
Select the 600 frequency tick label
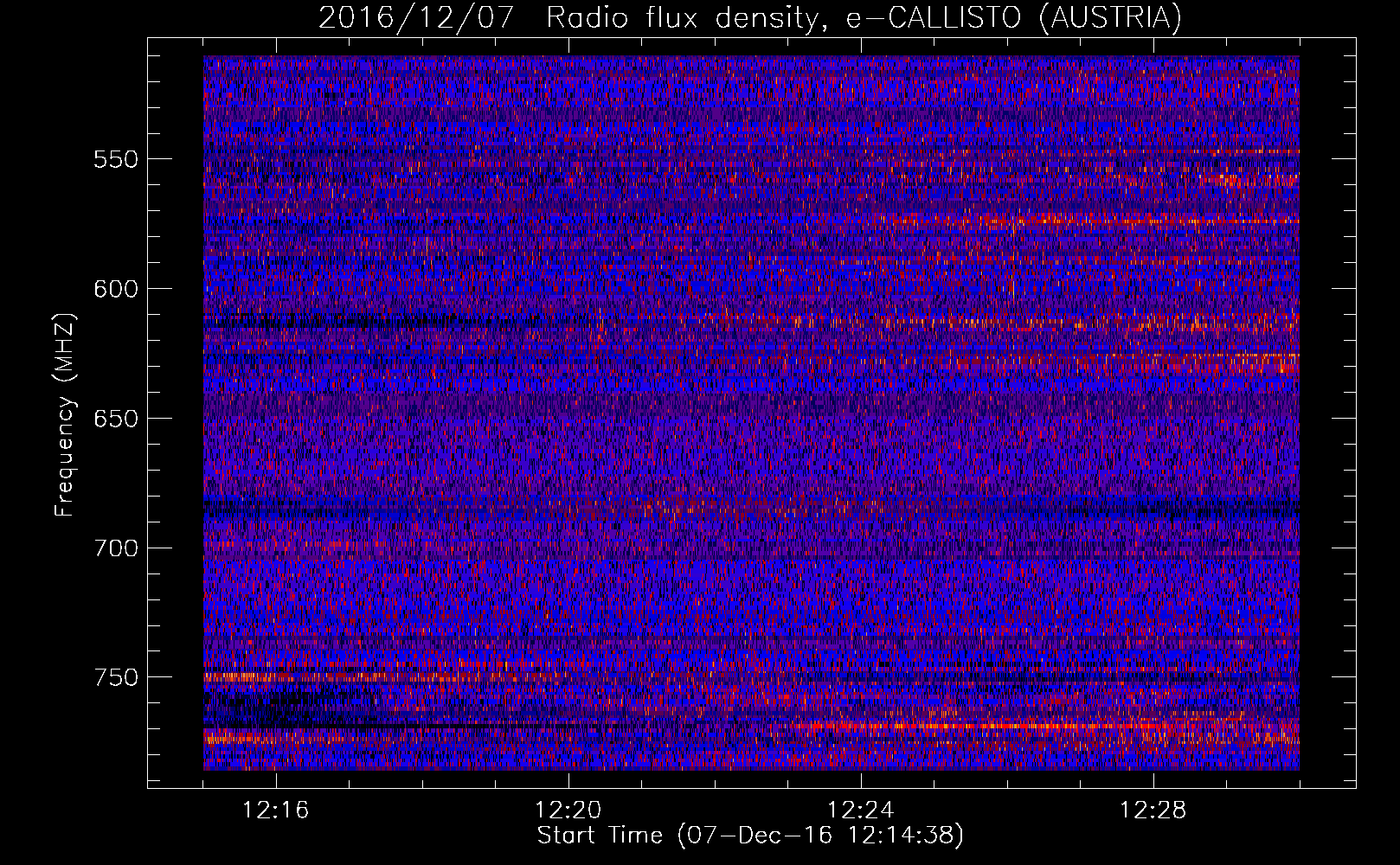point(116,289)
